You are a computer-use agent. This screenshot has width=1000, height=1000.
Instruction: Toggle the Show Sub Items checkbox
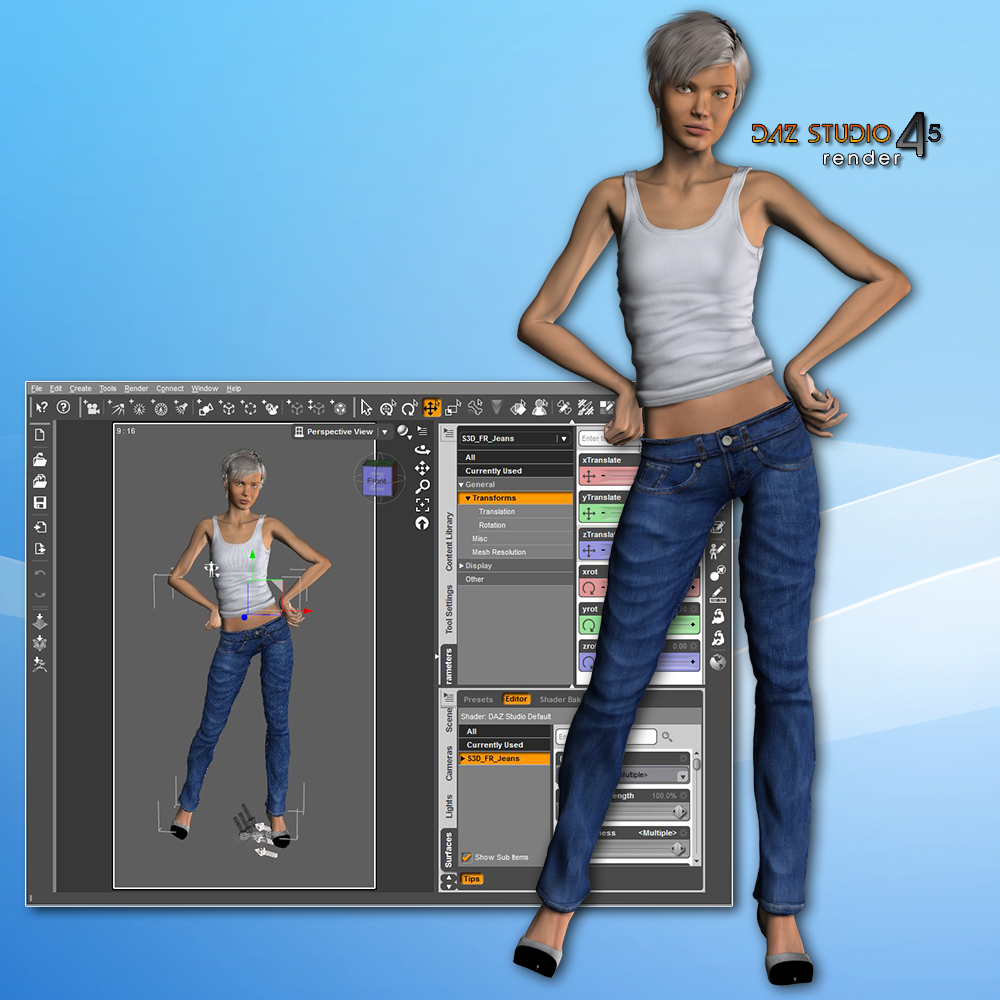[467, 857]
